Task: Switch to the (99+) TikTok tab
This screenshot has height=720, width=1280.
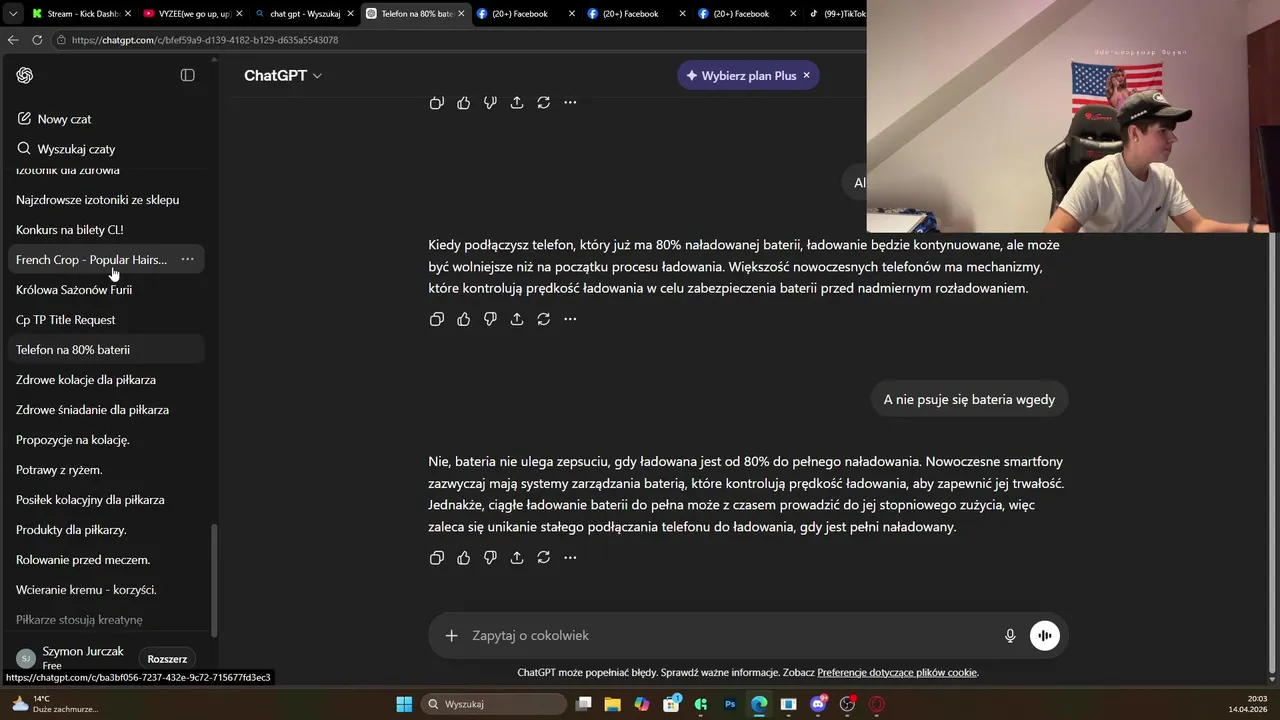Action: 836,14
